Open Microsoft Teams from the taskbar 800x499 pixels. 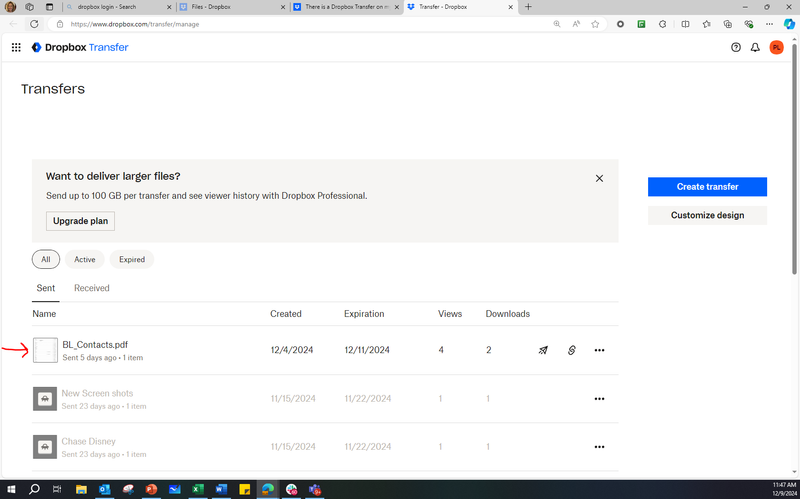315,489
